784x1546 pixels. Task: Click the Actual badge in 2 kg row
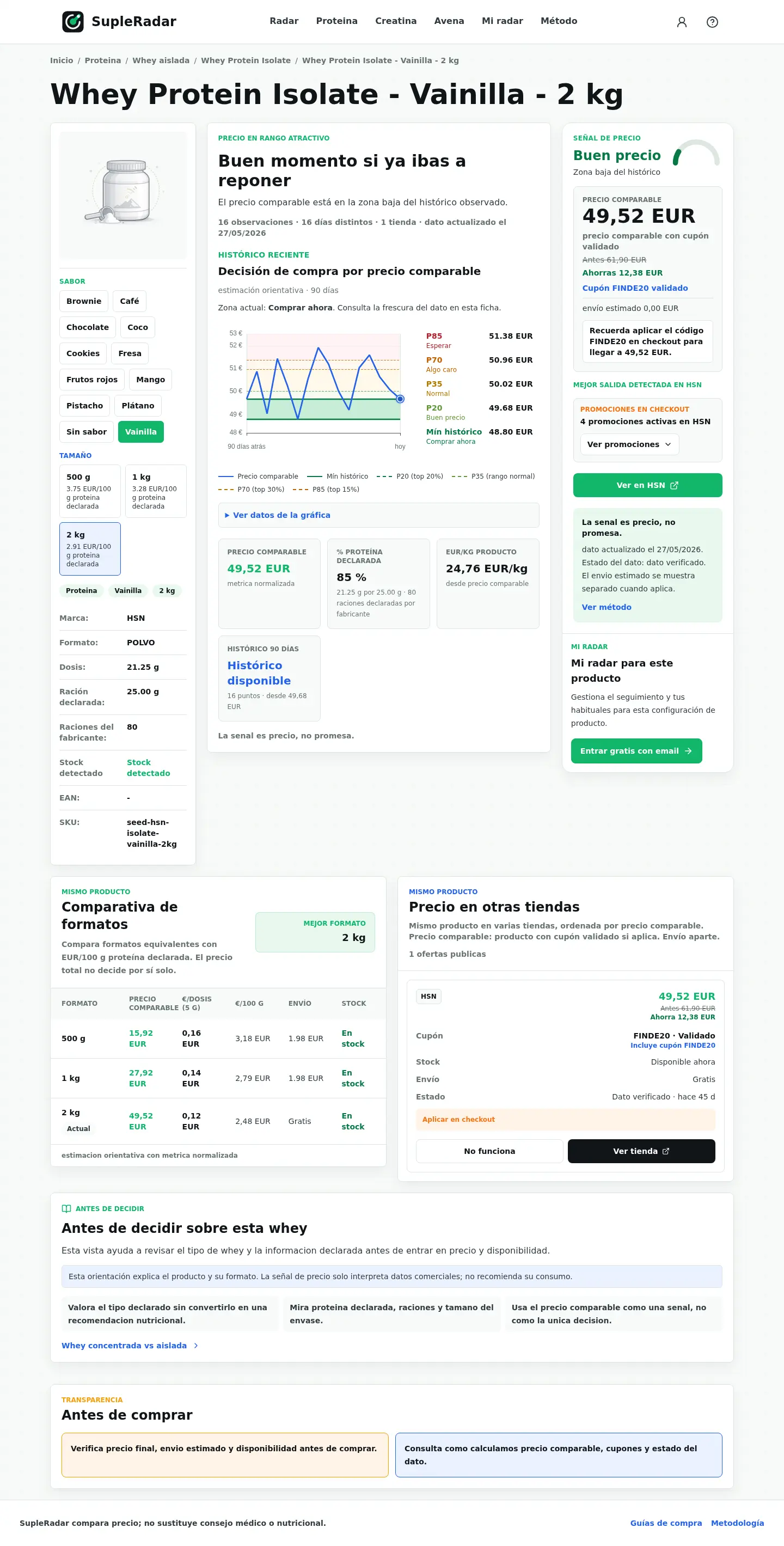[x=78, y=1128]
